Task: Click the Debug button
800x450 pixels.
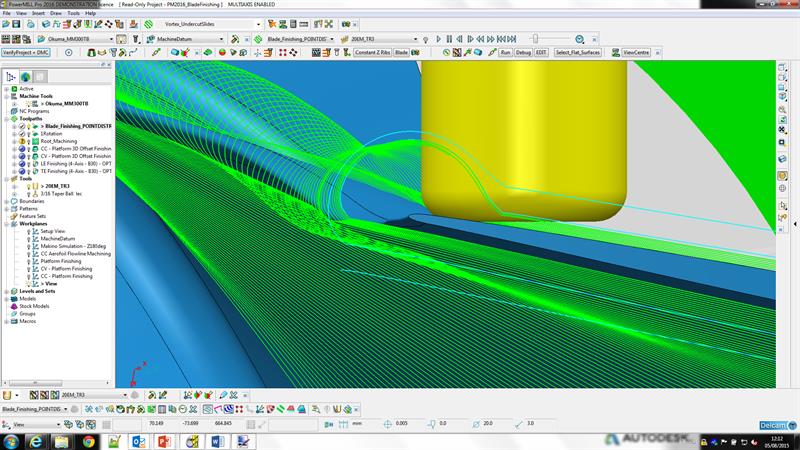Action: click(x=523, y=53)
